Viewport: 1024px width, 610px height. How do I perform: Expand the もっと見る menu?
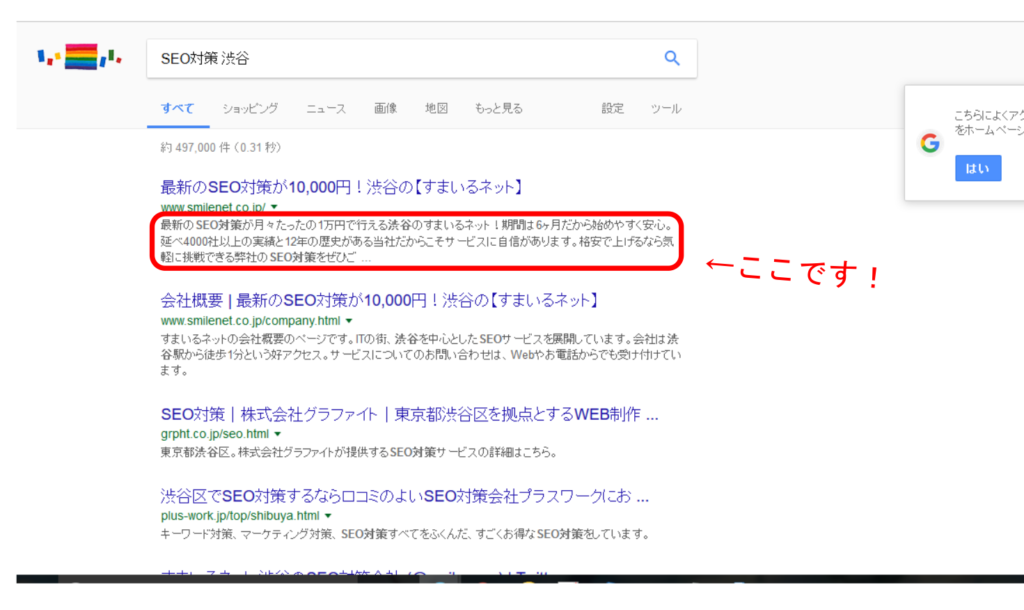498,108
